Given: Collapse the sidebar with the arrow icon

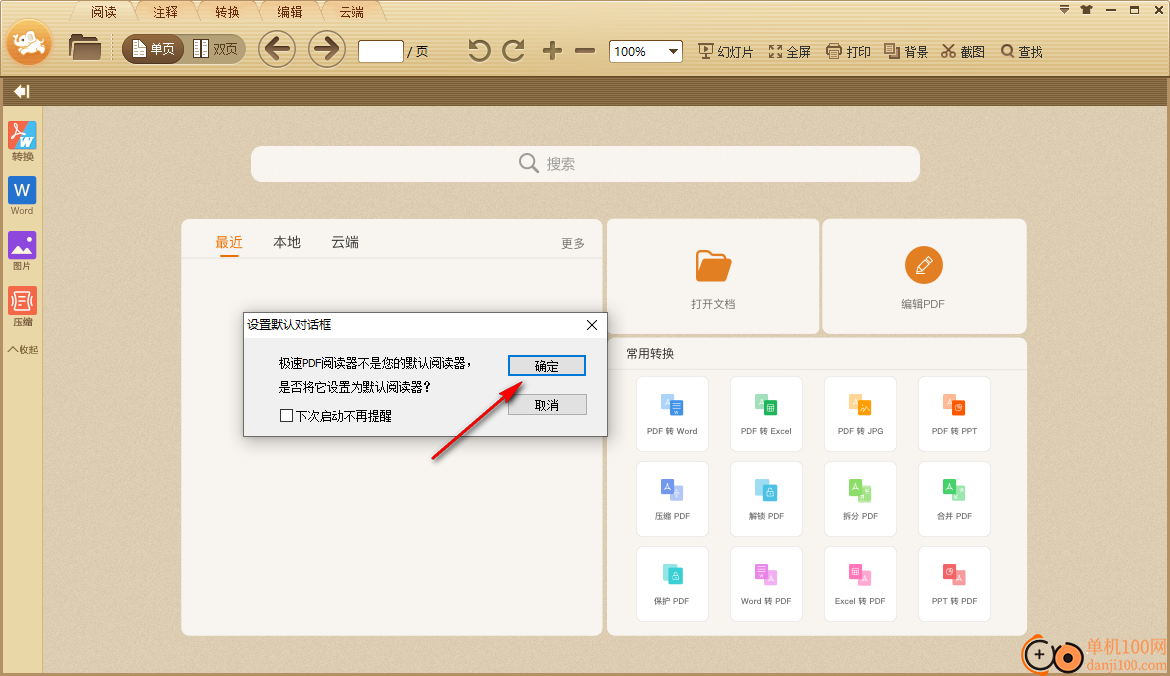Looking at the screenshot, I should pyautogui.click(x=22, y=91).
